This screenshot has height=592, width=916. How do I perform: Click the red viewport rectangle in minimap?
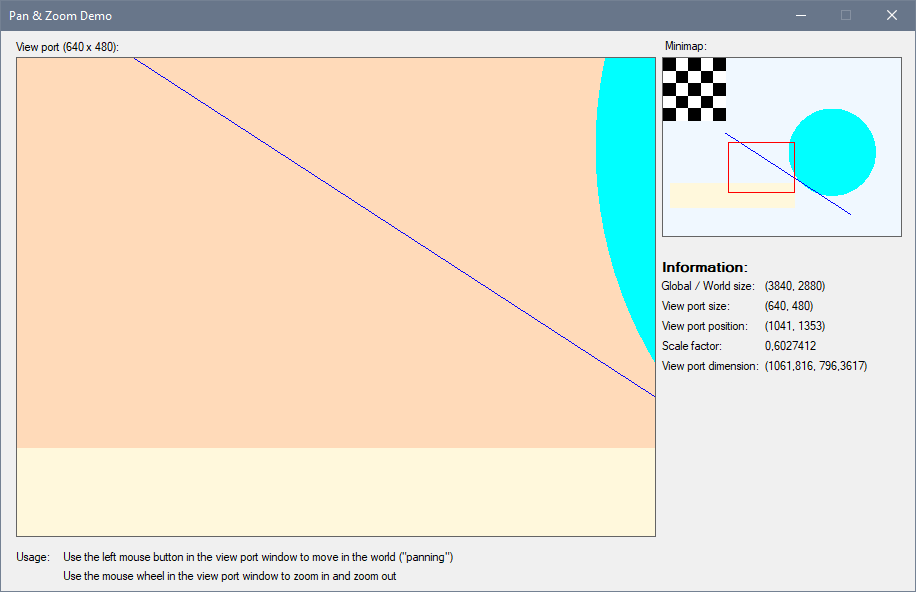coord(761,167)
